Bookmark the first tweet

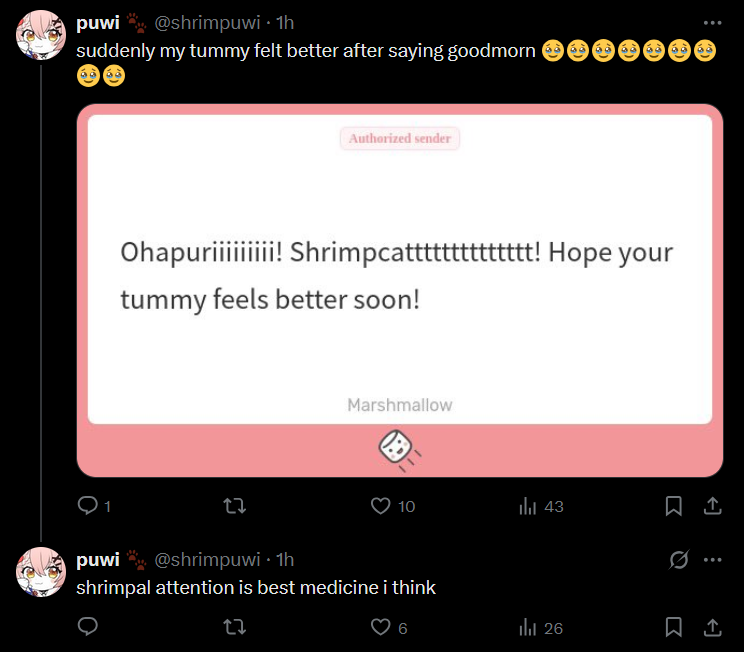pyautogui.click(x=674, y=506)
